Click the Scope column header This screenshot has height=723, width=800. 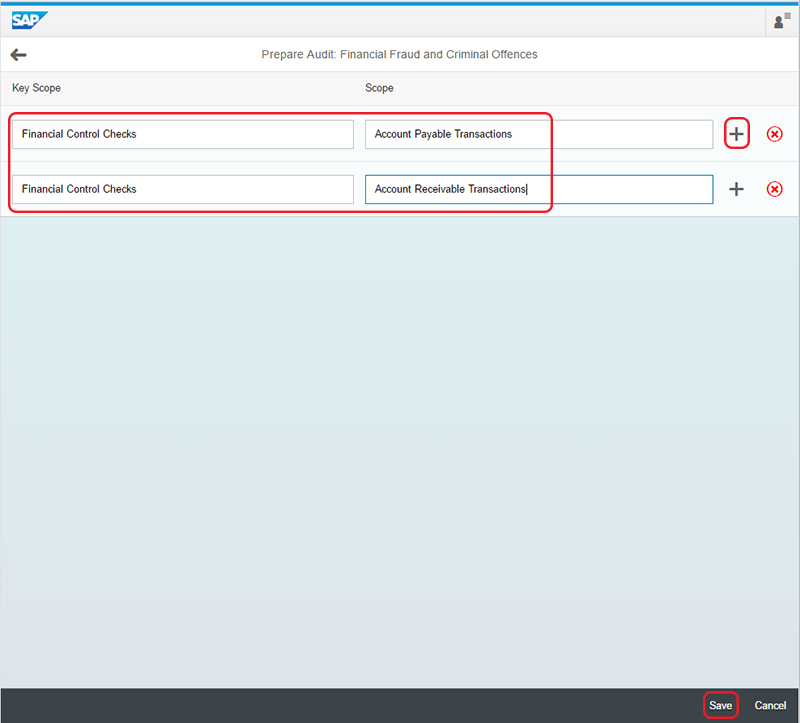(379, 88)
